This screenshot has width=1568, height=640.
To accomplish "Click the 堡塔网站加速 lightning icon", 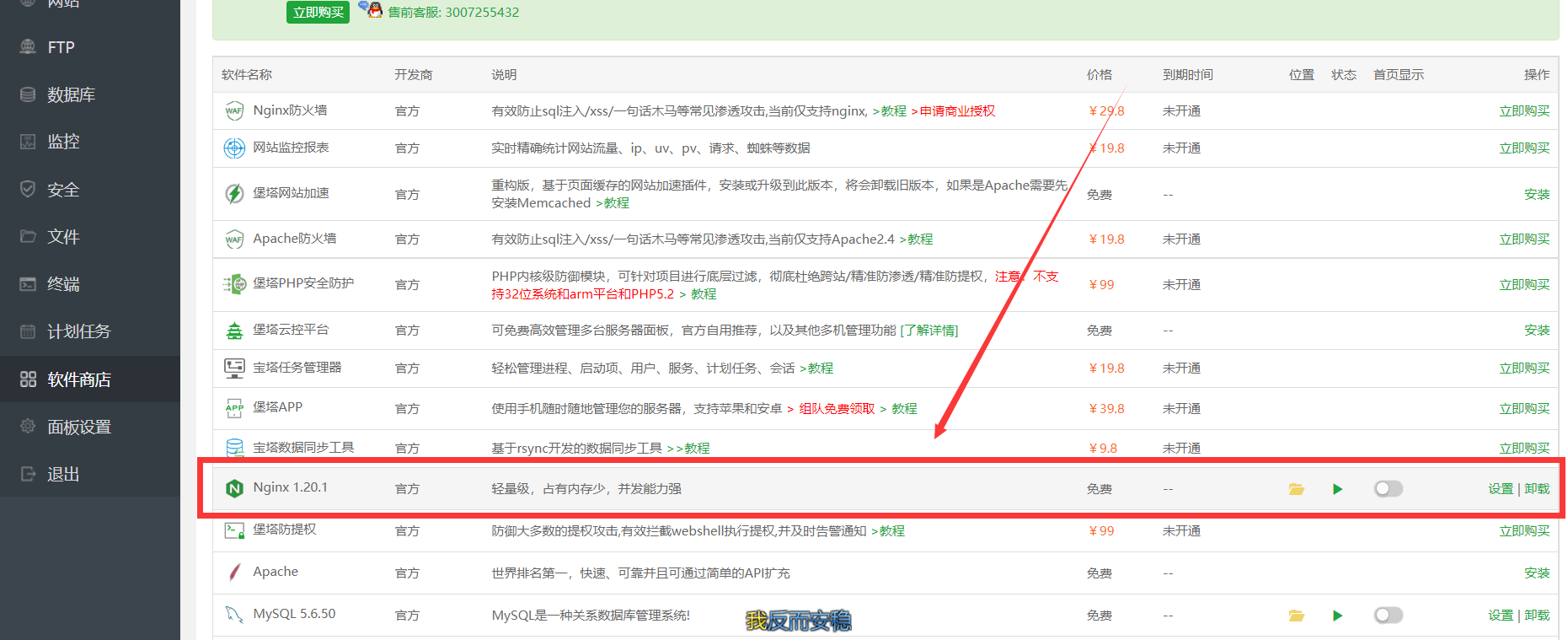I will coord(234,194).
